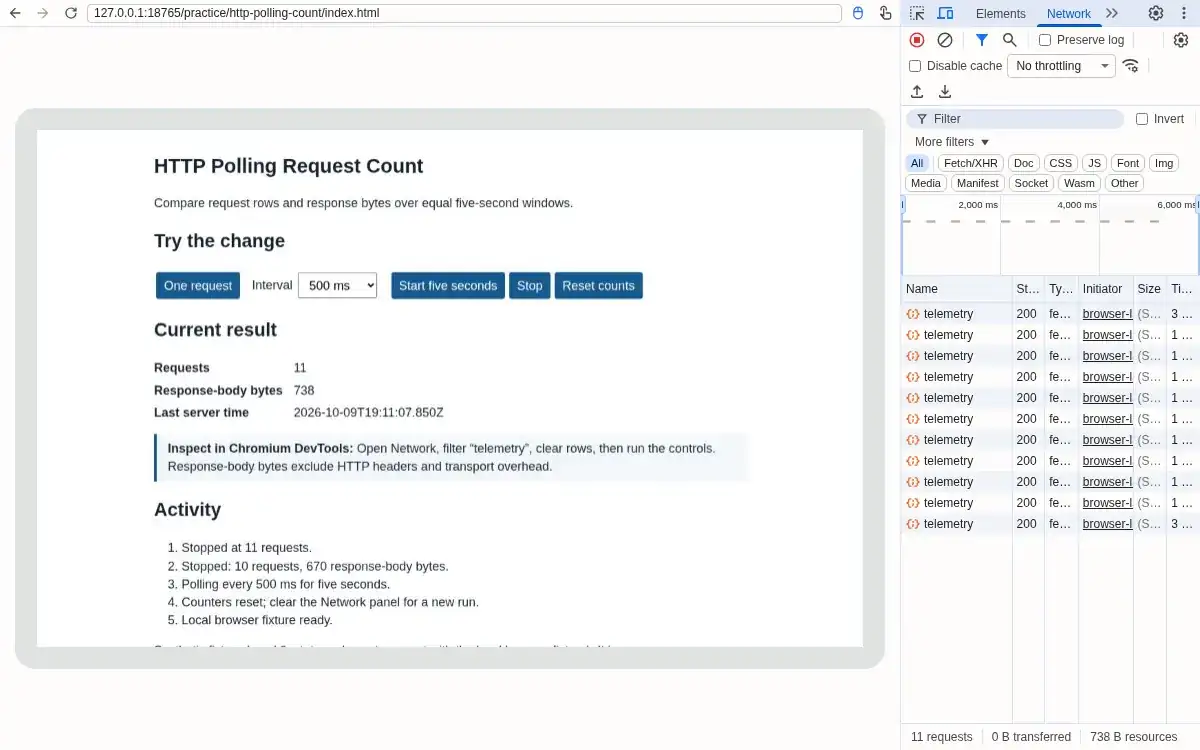Toggle the network filter funnel icon
The width and height of the screenshot is (1200, 750).
pyautogui.click(x=982, y=40)
